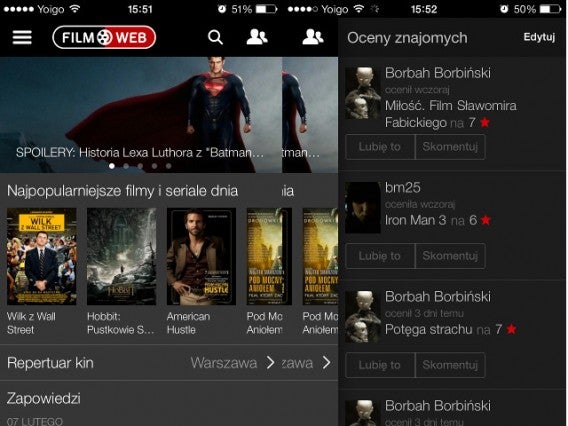Comment on Potęga strachu rating

450,365
